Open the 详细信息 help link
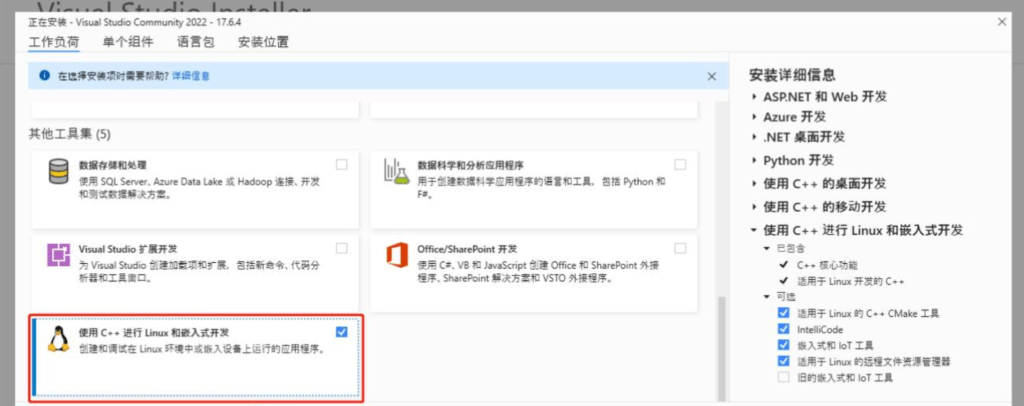 [x=191, y=76]
